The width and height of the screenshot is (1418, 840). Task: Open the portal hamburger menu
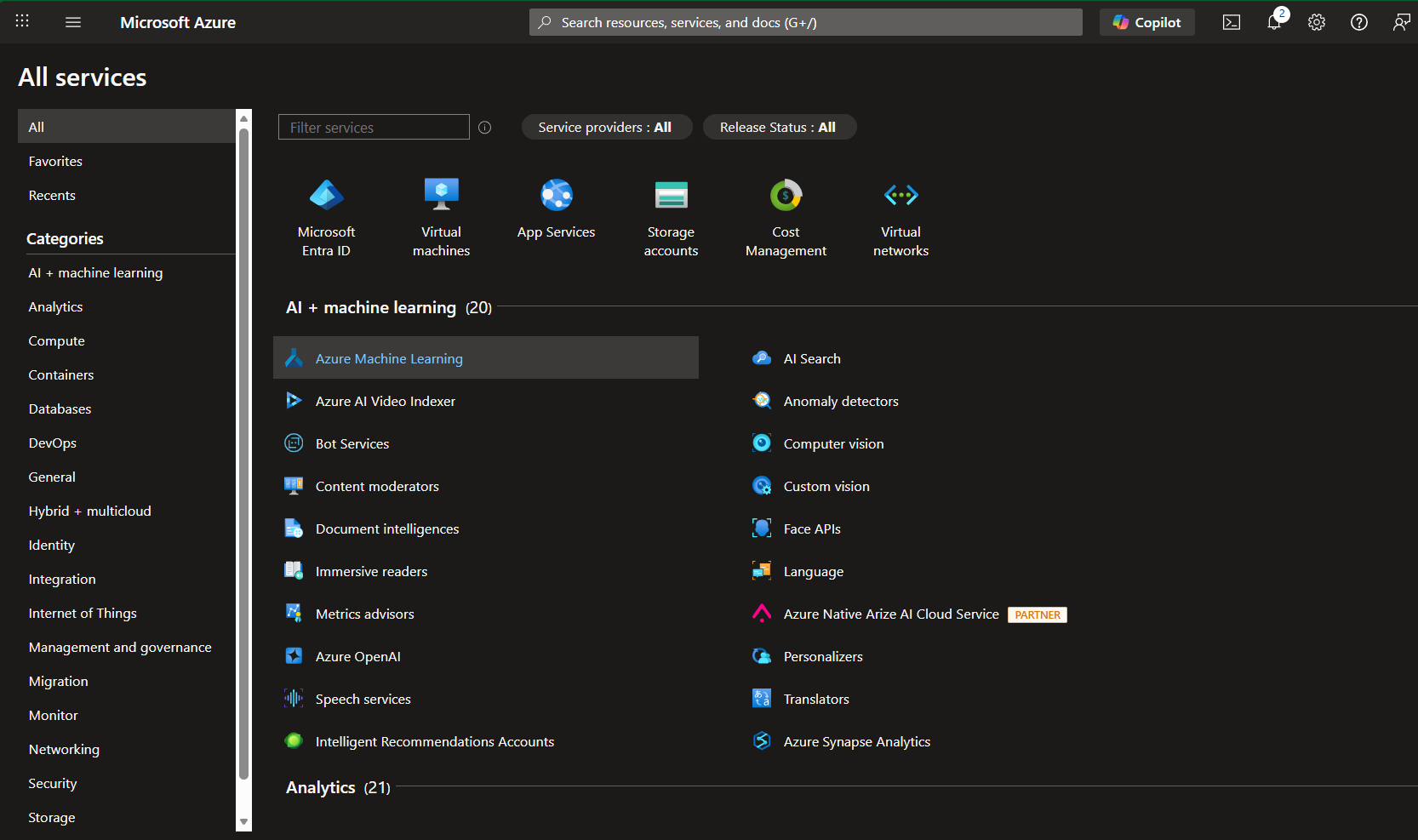[x=73, y=22]
